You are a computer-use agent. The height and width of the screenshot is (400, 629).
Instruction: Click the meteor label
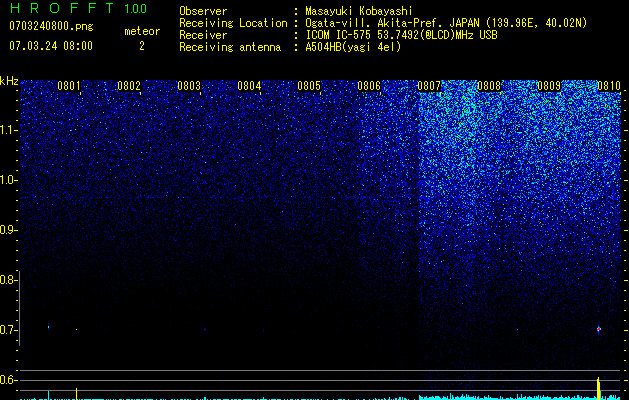pyautogui.click(x=142, y=31)
